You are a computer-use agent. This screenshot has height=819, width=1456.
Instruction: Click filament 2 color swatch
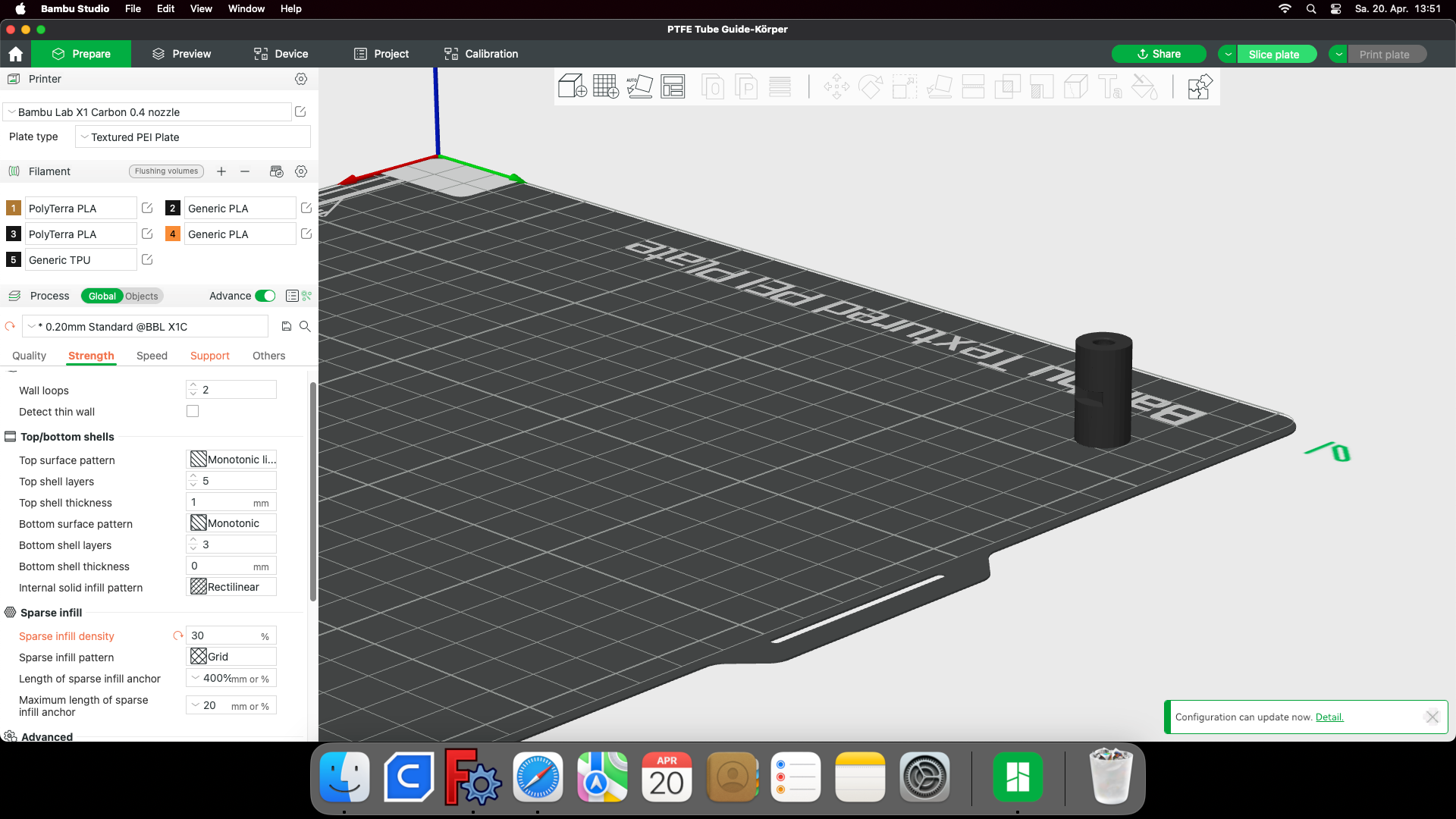(x=173, y=208)
